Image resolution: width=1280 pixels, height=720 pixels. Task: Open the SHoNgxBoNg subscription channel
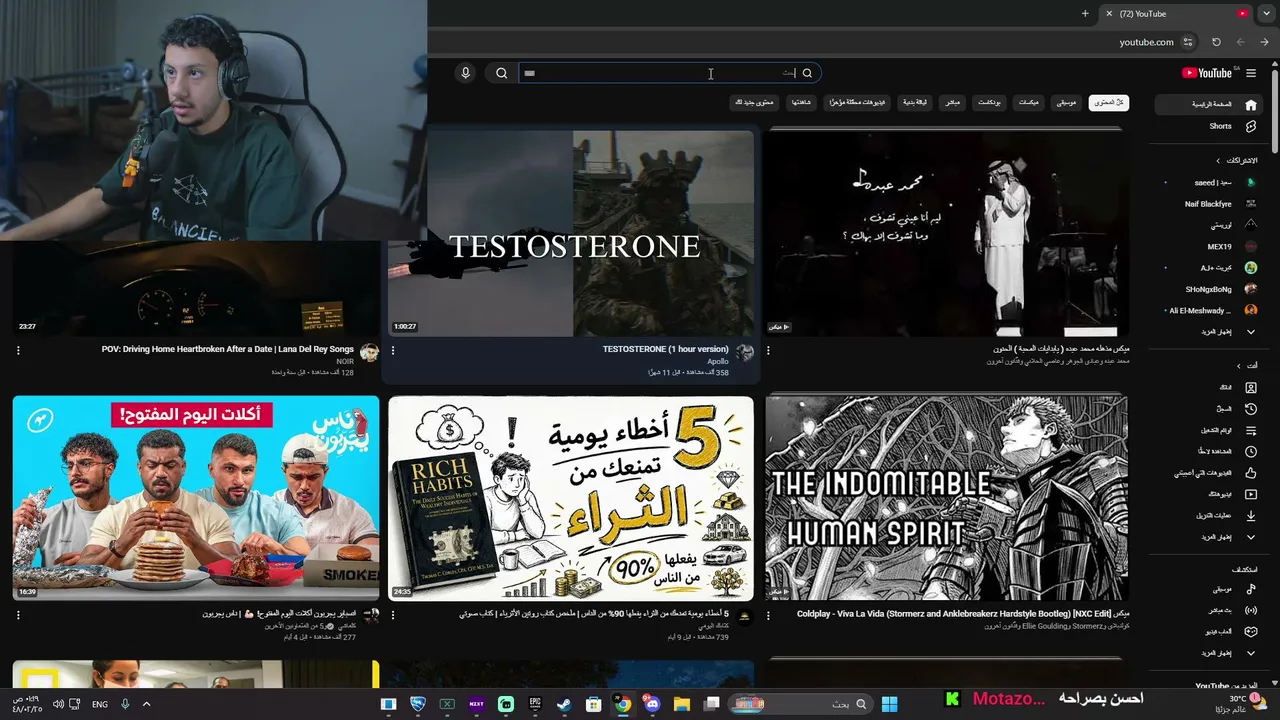1210,289
